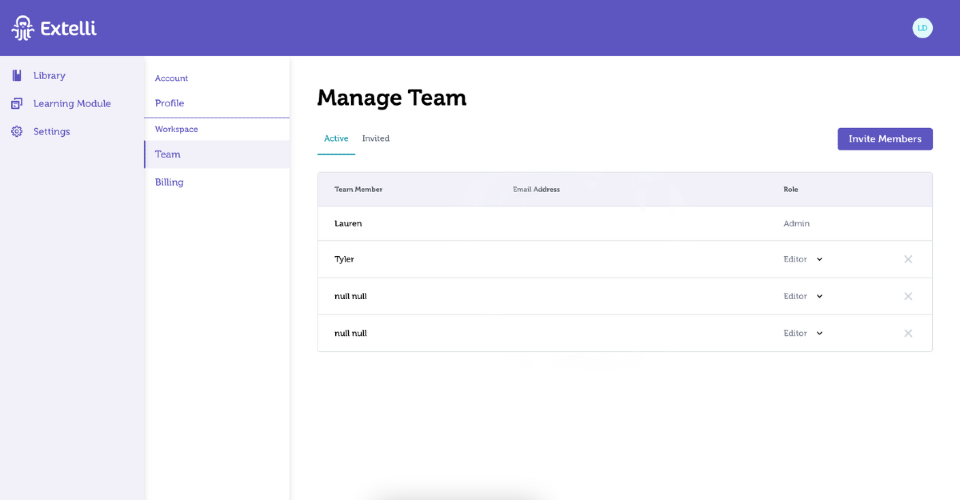Click the Workspace section label
This screenshot has height=500, width=960.
point(176,129)
